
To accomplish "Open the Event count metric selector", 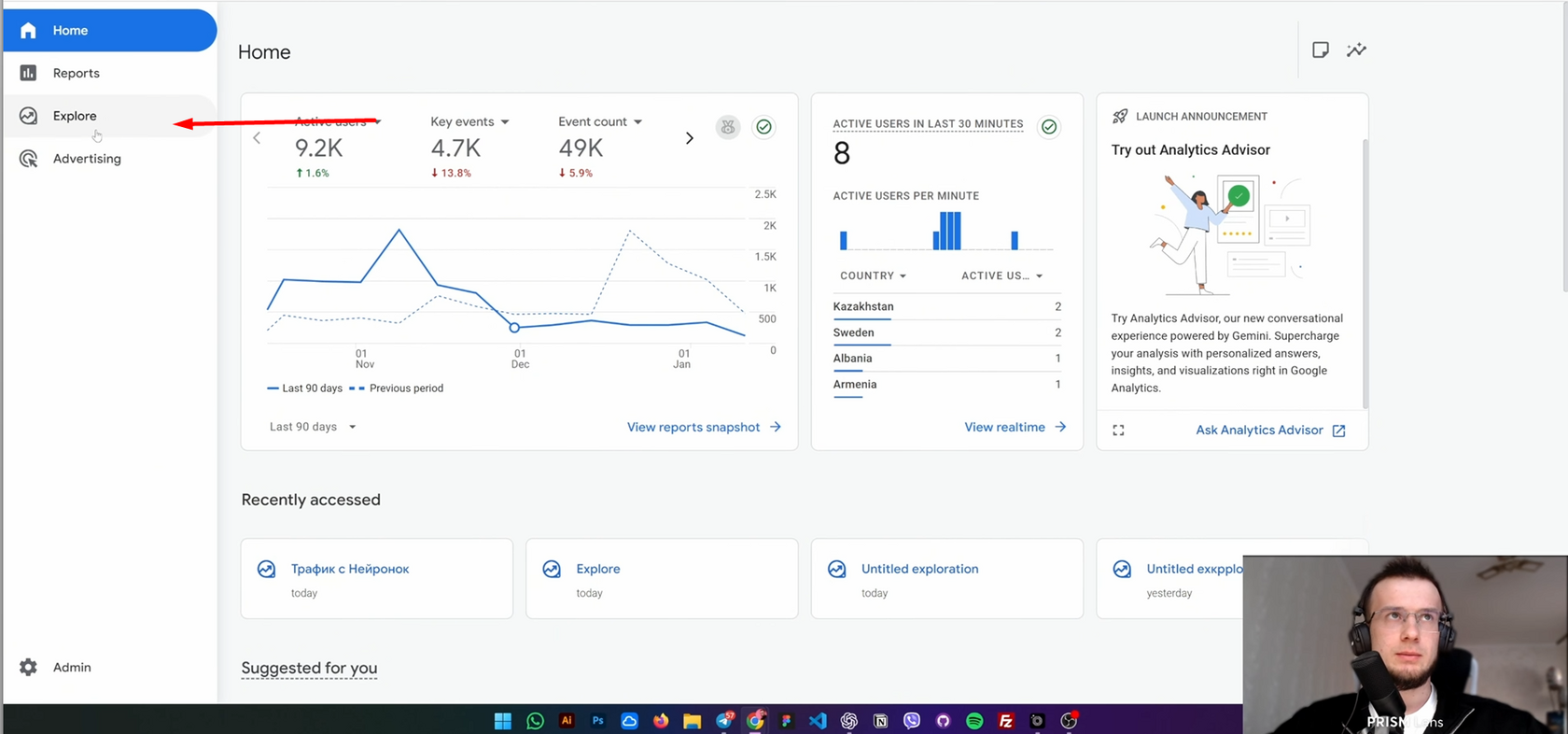I will [600, 121].
